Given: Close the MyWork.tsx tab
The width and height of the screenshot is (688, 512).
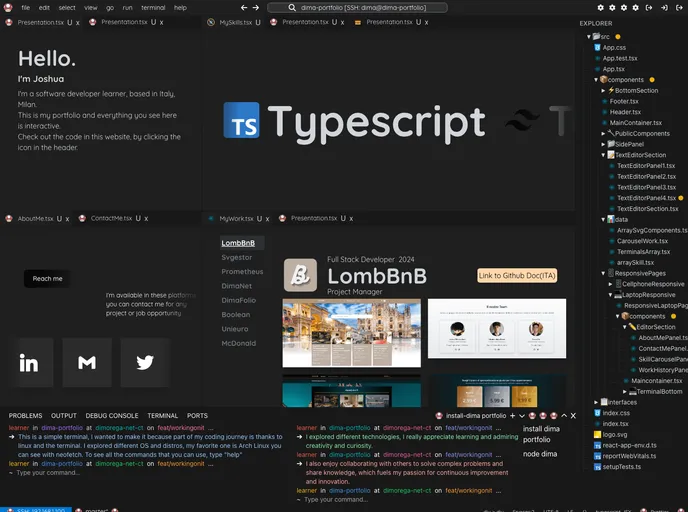Looking at the screenshot, I should tap(267, 218).
